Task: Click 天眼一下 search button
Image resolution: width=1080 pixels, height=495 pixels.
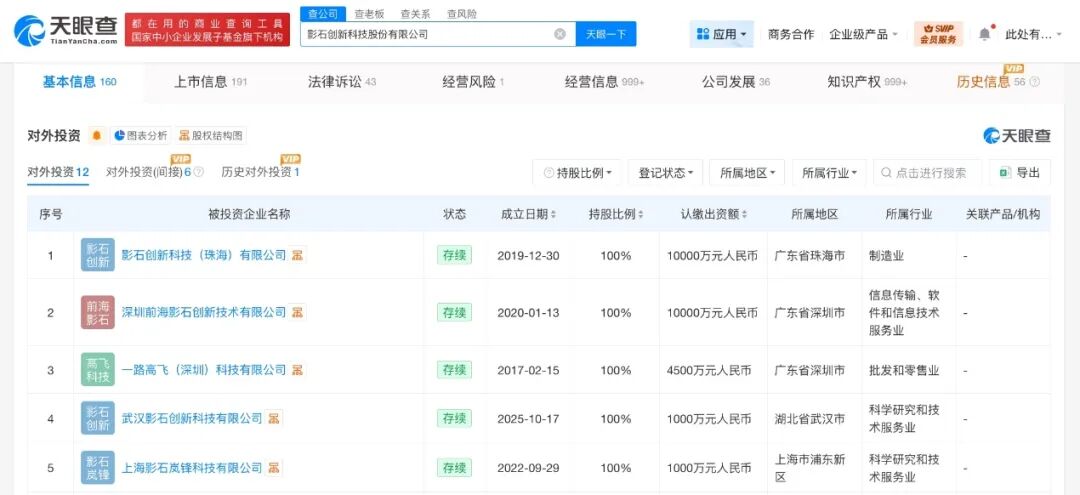Action: tap(606, 34)
